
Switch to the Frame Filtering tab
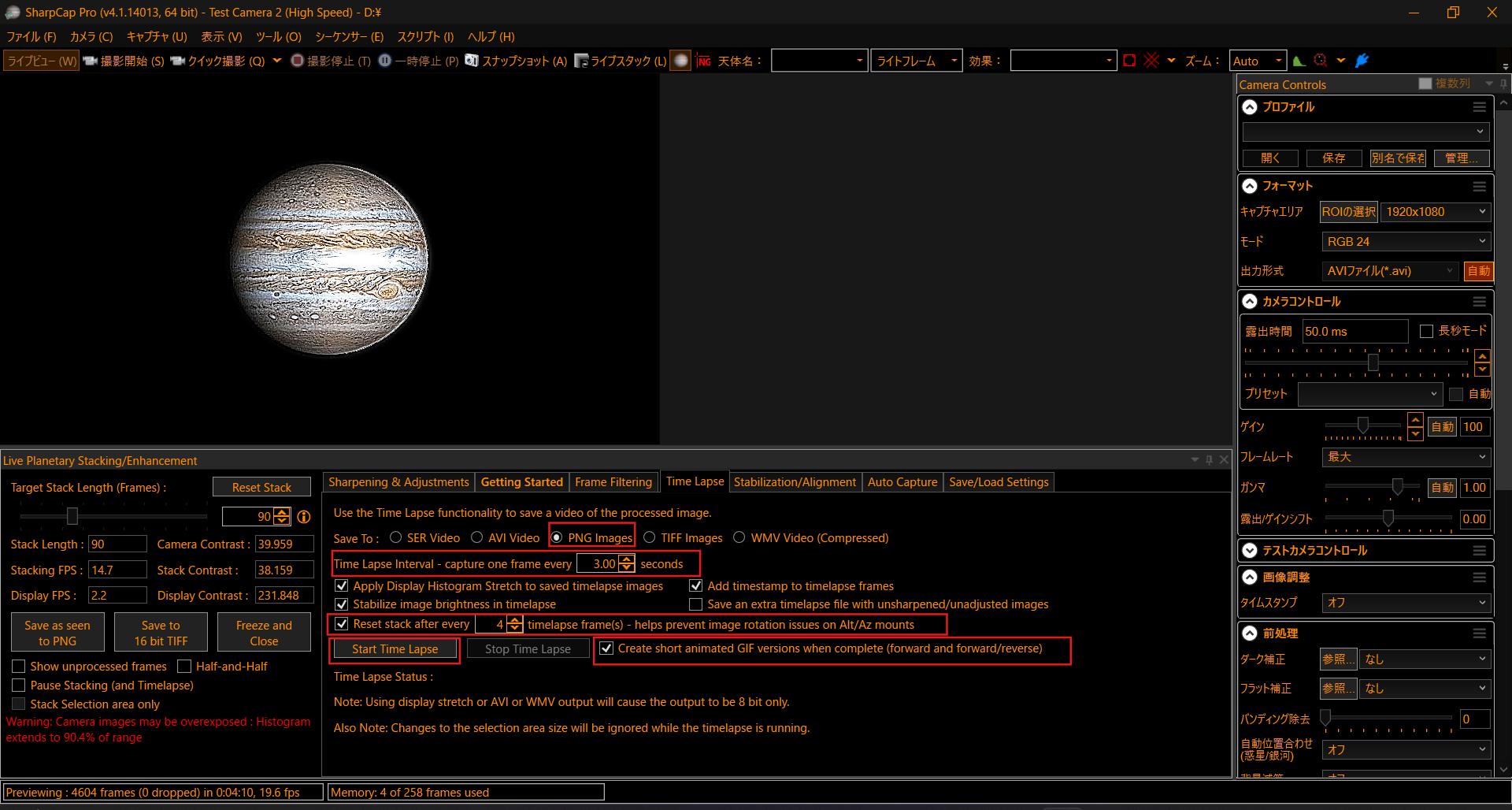[613, 482]
